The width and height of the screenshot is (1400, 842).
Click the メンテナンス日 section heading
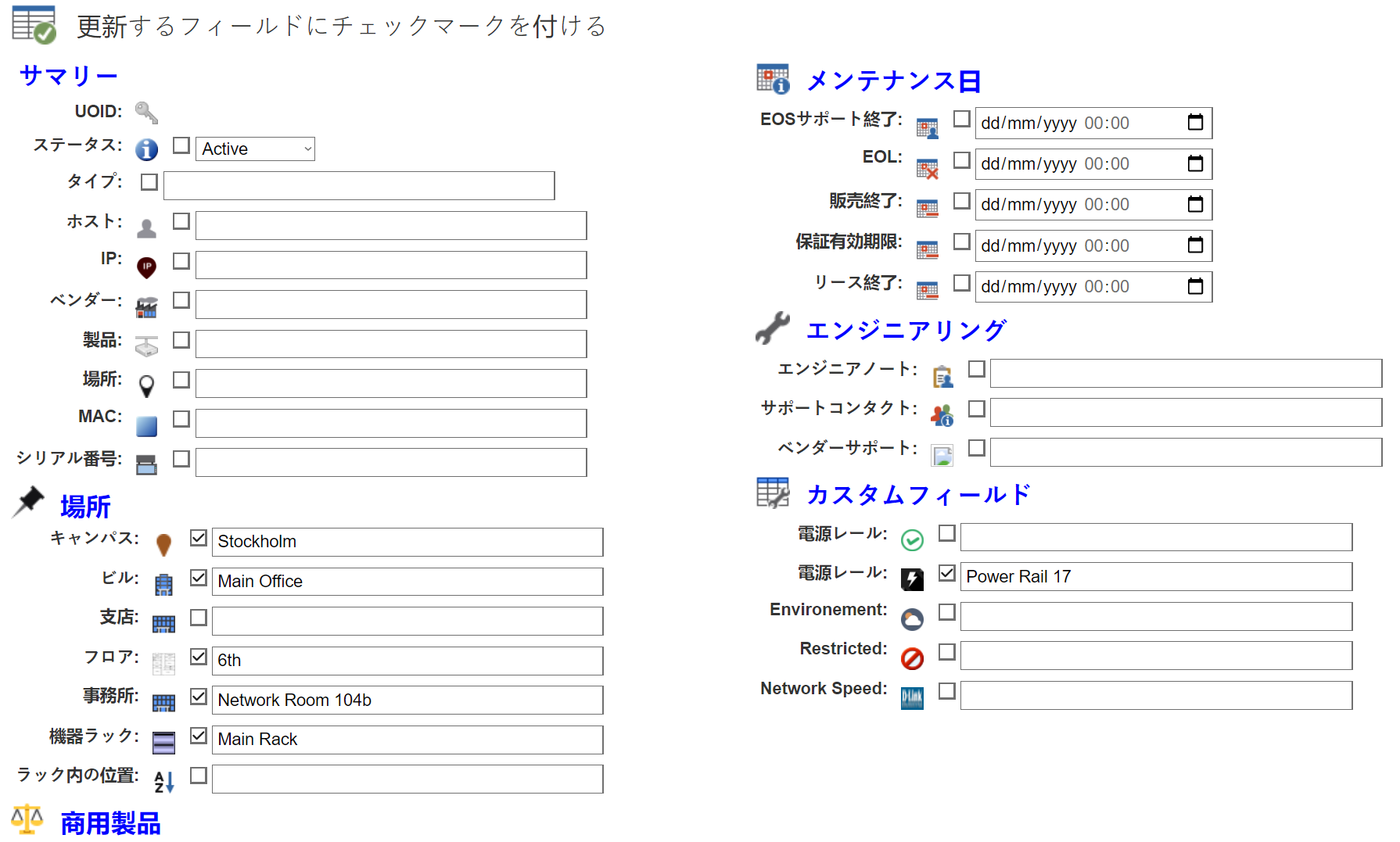[894, 81]
